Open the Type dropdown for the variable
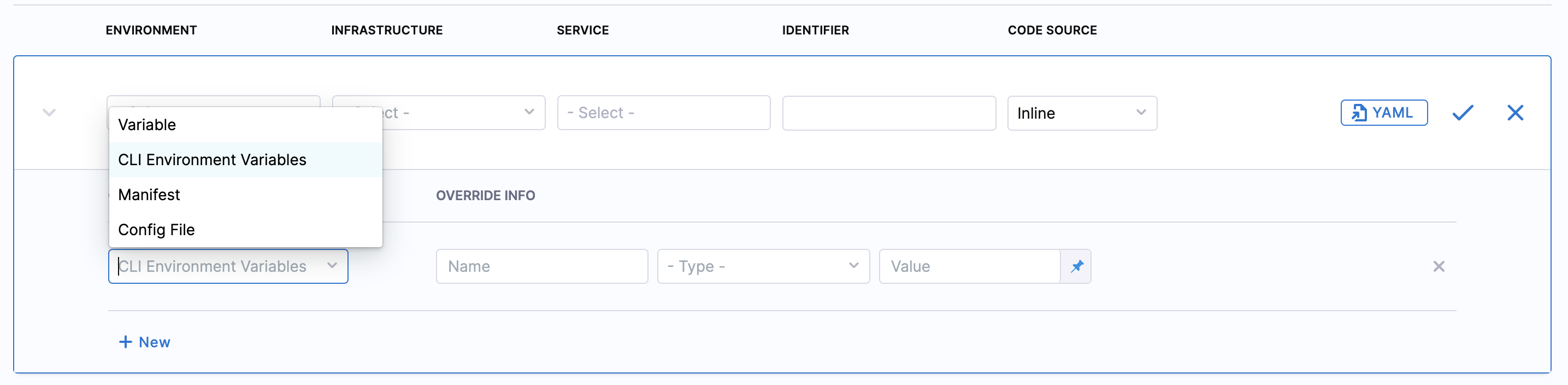The height and width of the screenshot is (385, 1568). [763, 266]
